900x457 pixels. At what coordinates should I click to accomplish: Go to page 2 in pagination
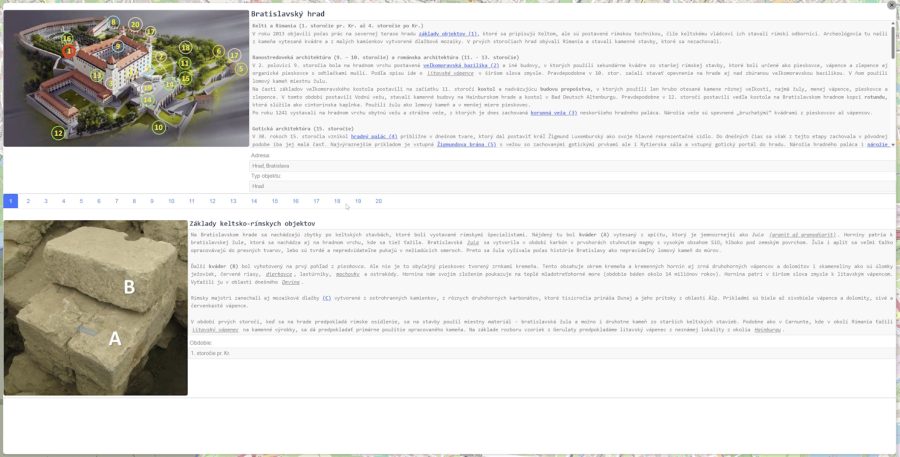click(x=28, y=201)
